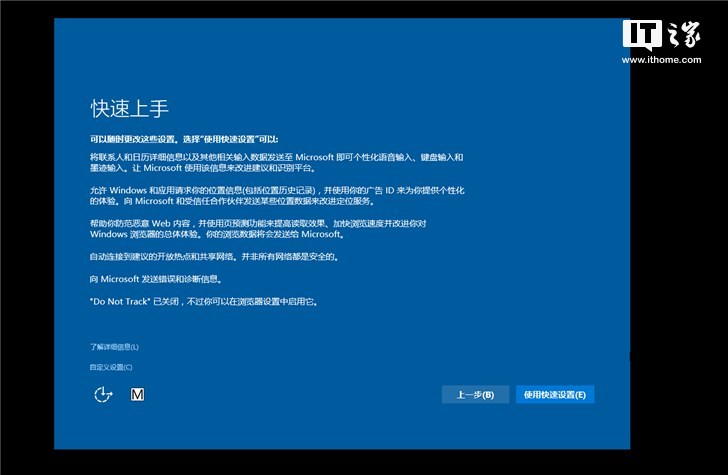Screen dimensions: 728x475
Task: Click the paragraph starting 帮助你防范恶意 Web 内容
Action: 258,229
